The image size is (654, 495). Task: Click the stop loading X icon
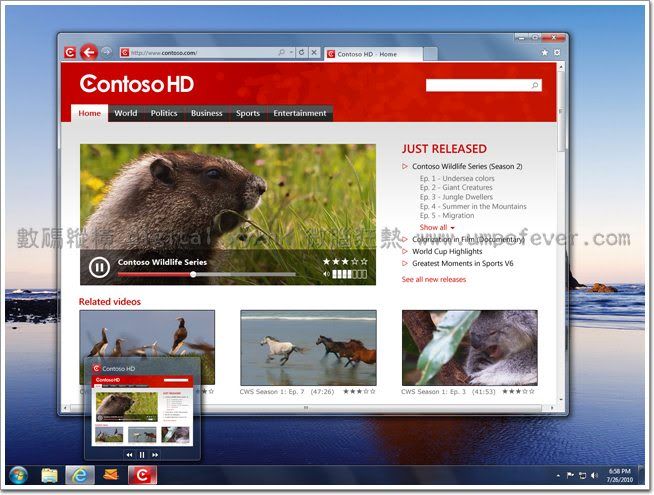(x=314, y=52)
